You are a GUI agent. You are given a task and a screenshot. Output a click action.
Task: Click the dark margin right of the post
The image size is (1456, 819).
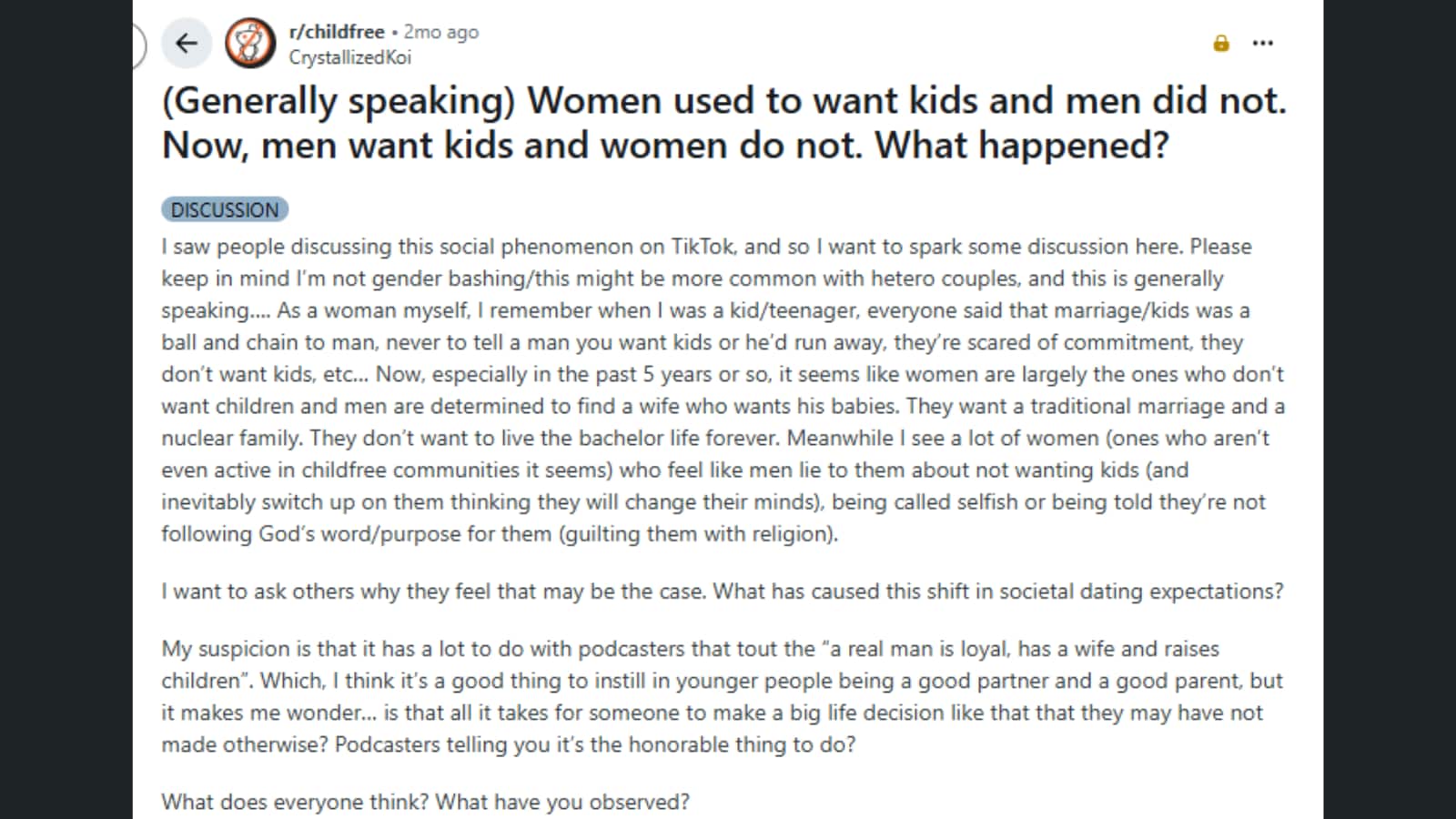[1390, 409]
